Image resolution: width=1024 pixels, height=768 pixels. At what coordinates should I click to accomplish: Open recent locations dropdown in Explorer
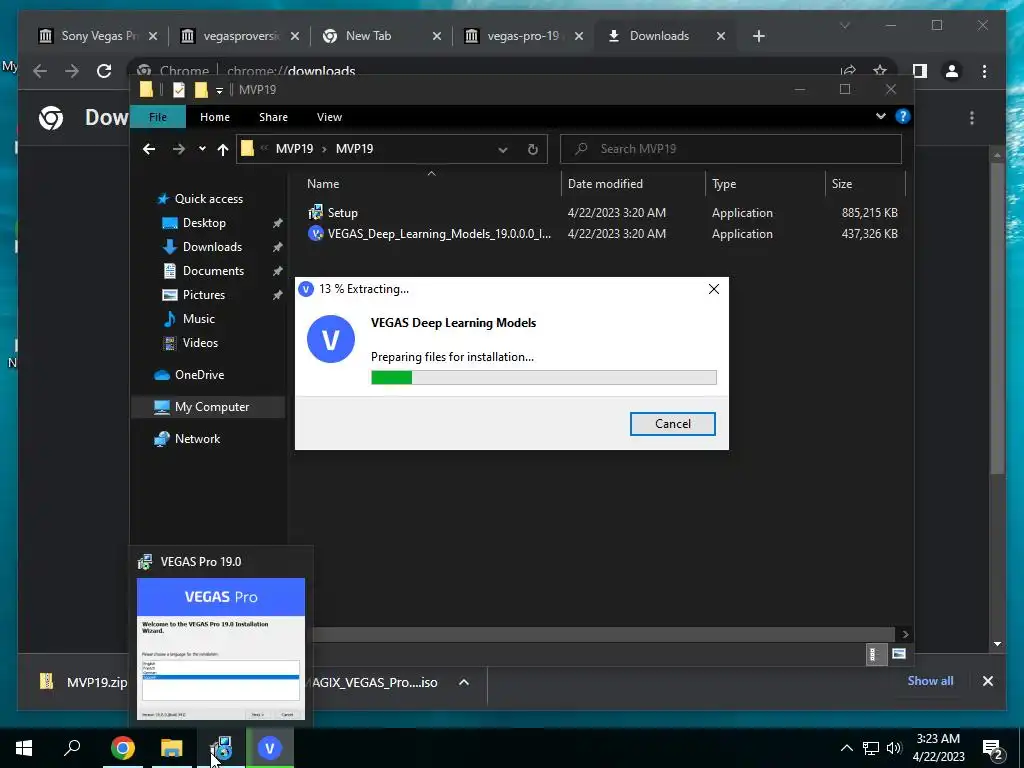click(202, 149)
